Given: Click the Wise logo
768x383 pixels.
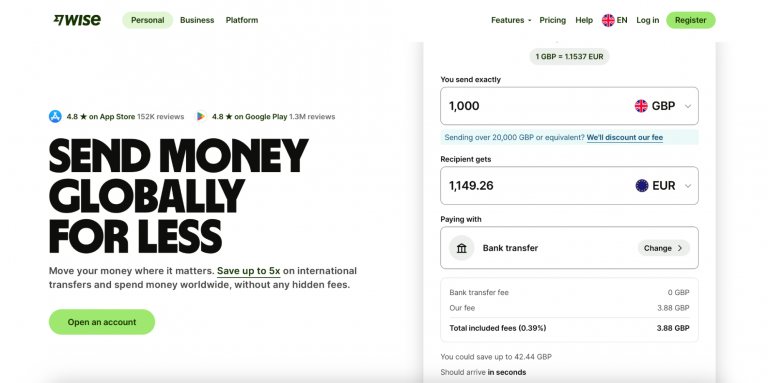Looking at the screenshot, I should pyautogui.click(x=77, y=20).
